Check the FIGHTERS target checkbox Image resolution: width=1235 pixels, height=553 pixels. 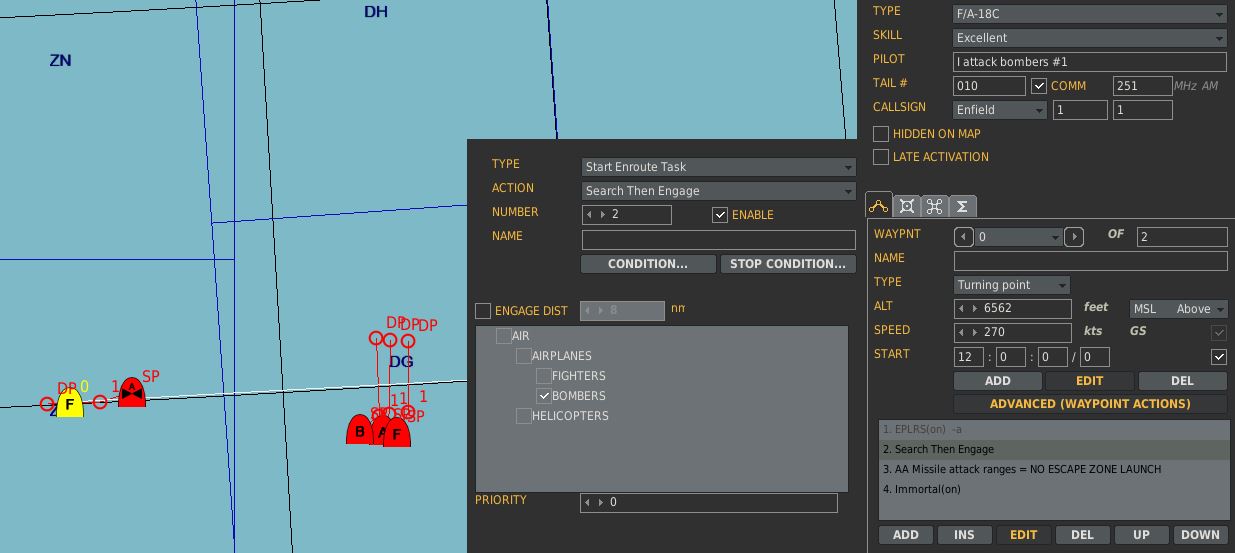click(x=544, y=376)
